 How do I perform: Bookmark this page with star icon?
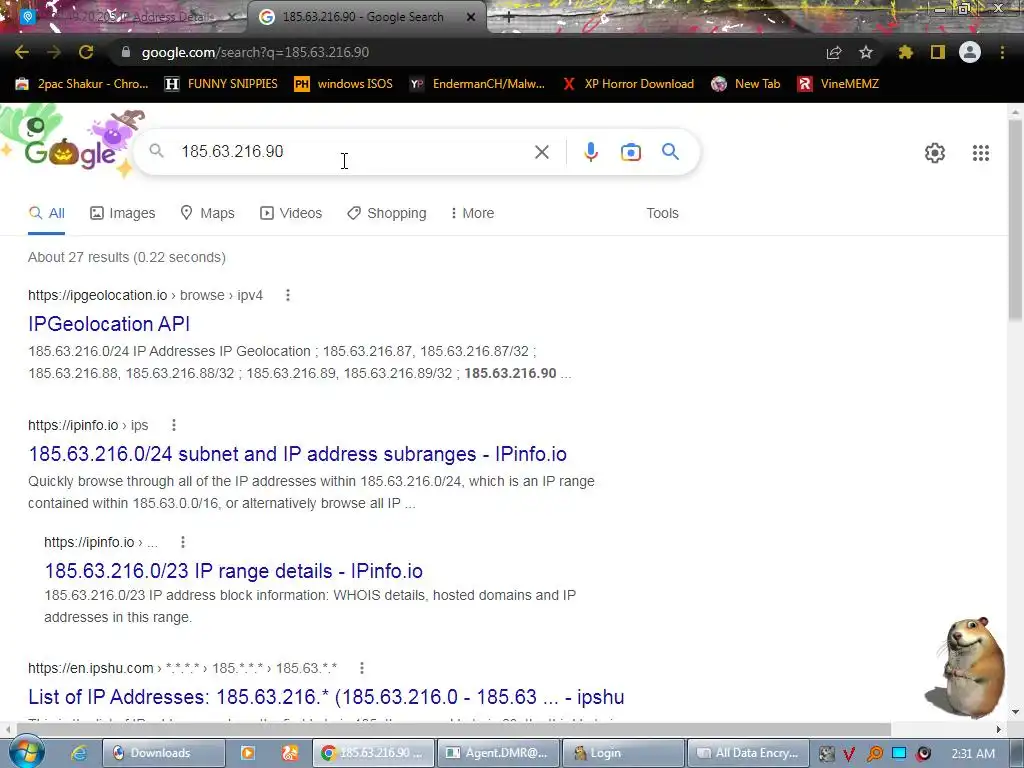pos(866,52)
